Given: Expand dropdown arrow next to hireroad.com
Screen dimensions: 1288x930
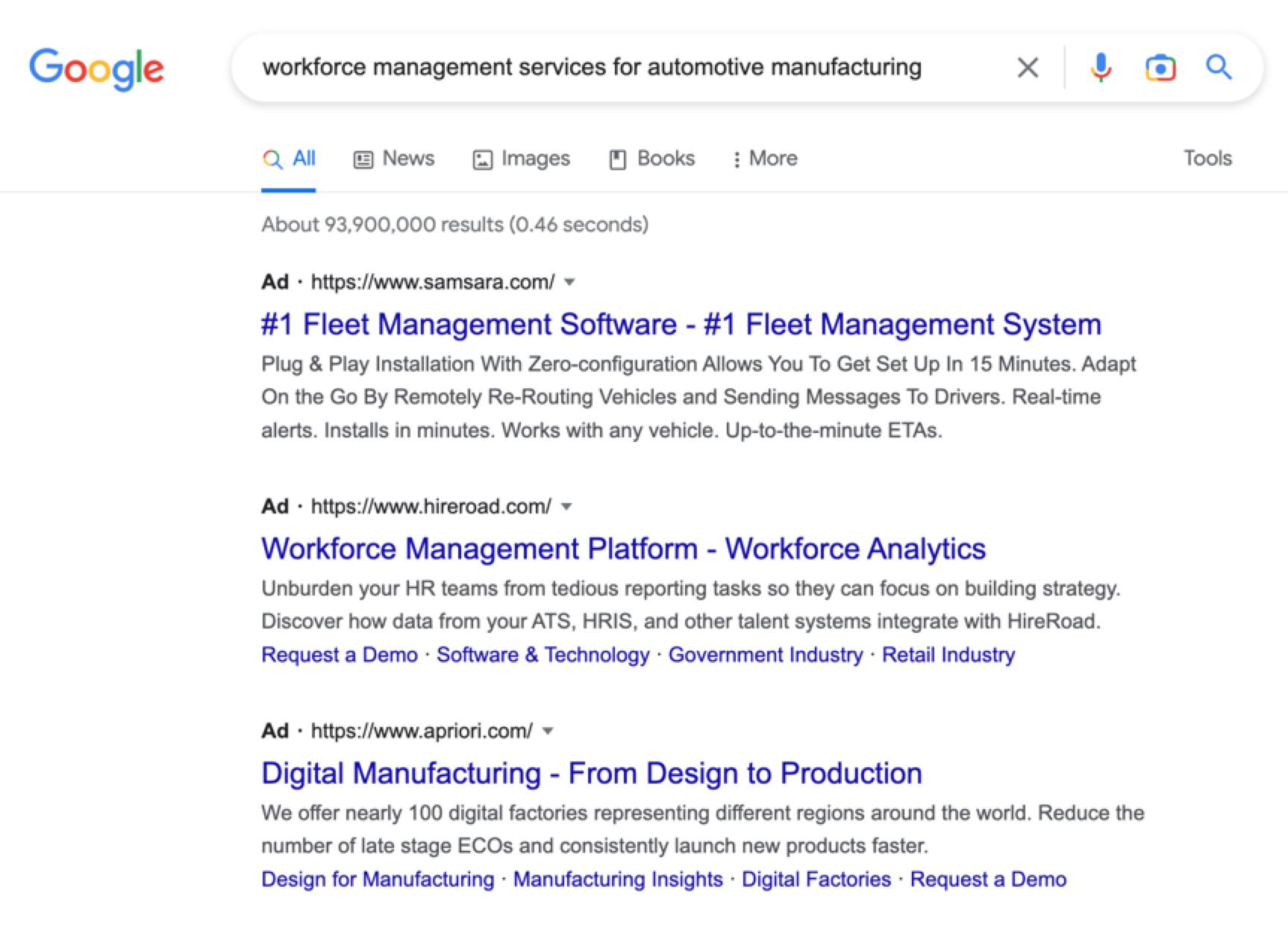Looking at the screenshot, I should point(566,507).
